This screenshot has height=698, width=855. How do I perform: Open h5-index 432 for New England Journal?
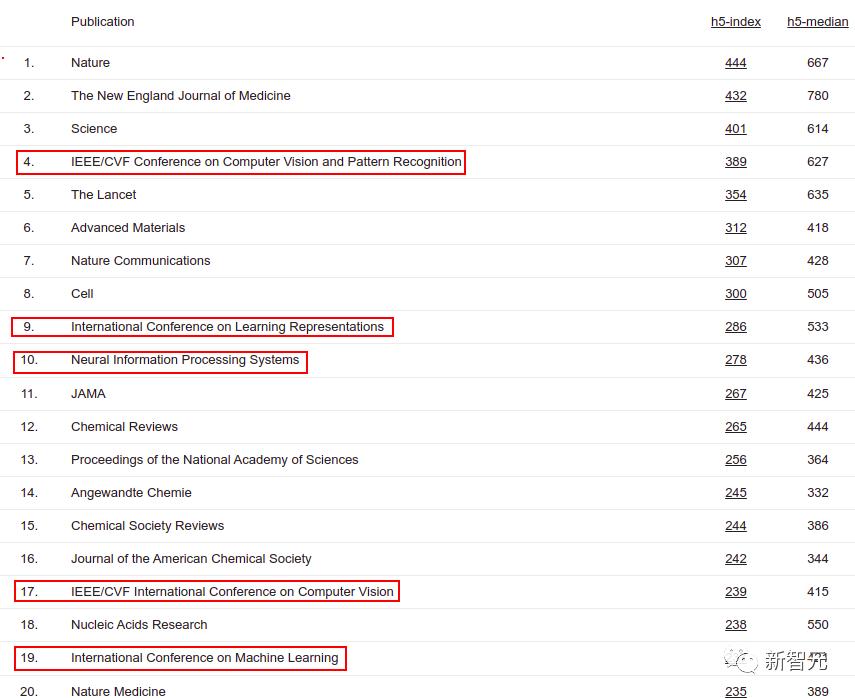coord(735,96)
